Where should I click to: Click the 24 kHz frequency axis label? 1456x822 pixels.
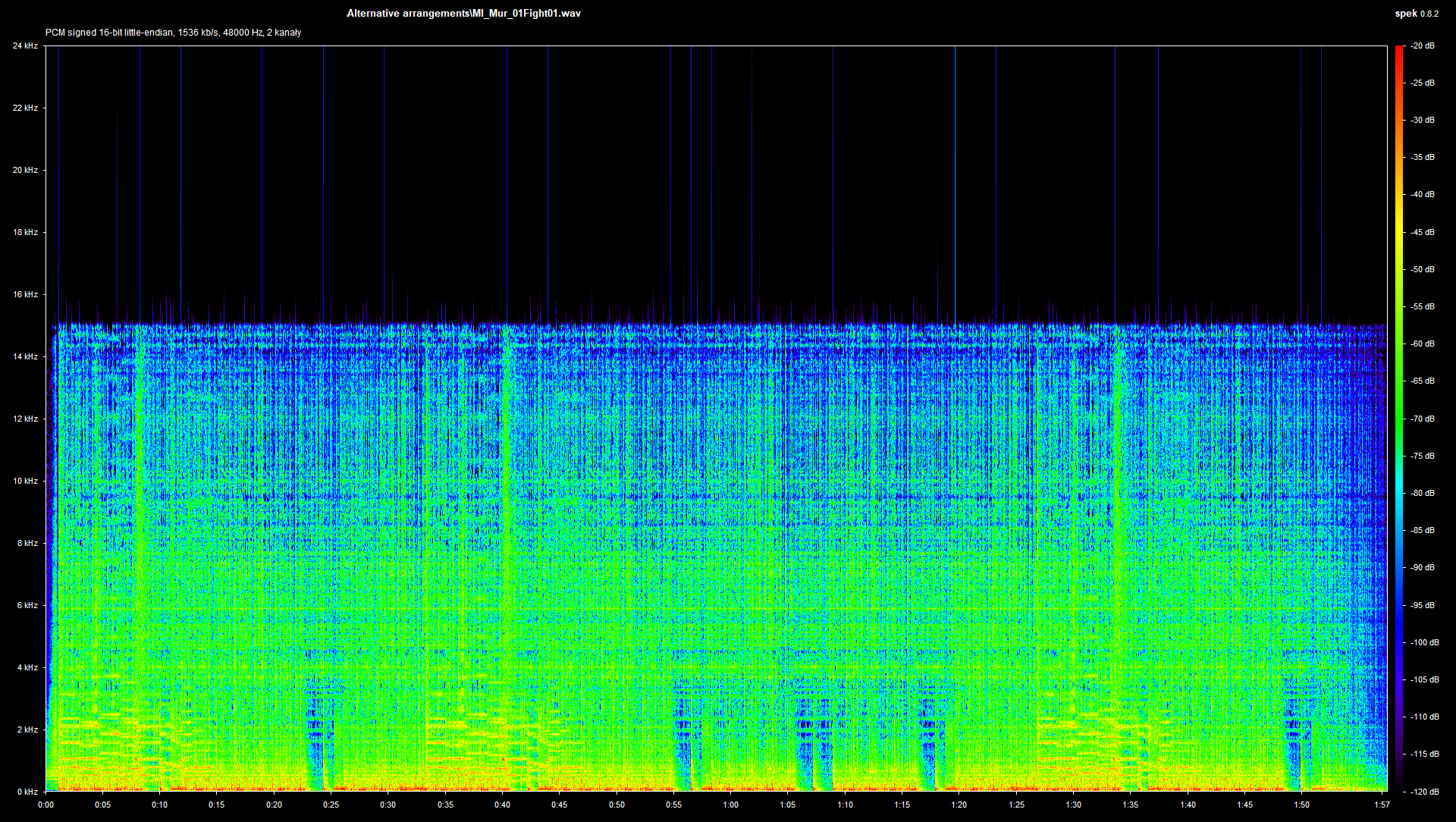point(25,45)
